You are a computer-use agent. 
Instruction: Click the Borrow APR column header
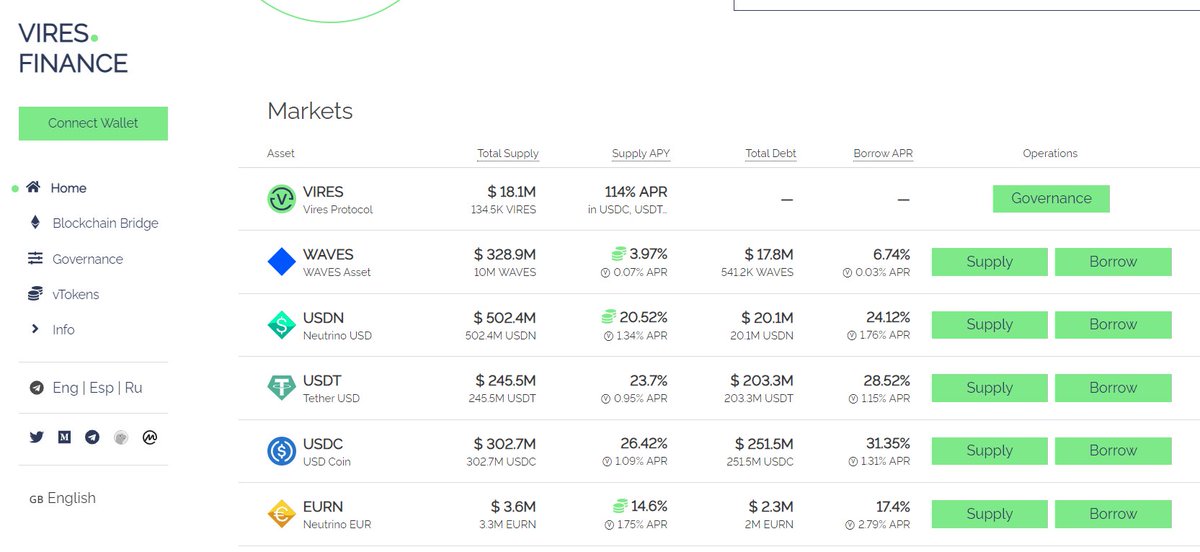point(883,154)
